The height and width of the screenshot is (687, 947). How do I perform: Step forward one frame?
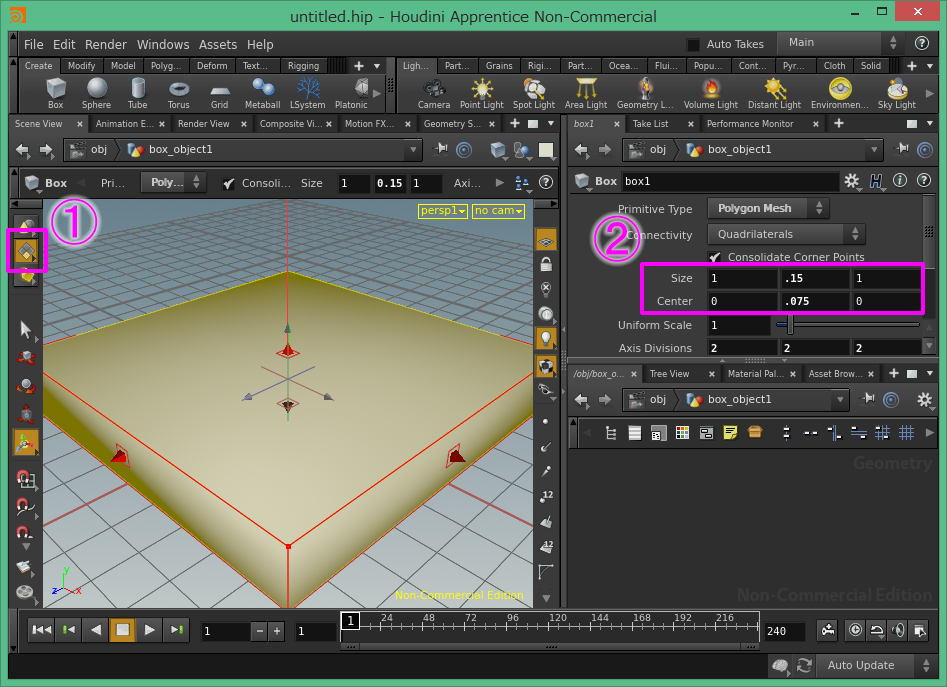(x=176, y=630)
